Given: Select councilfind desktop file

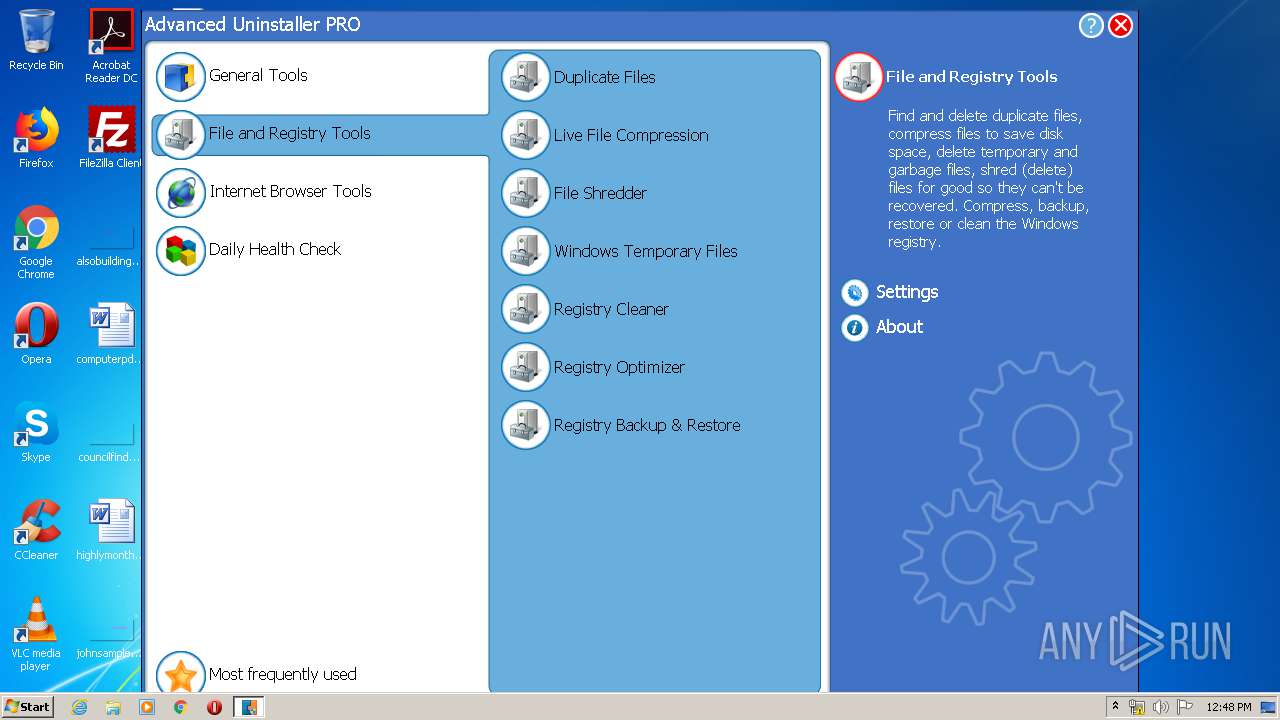Looking at the screenshot, I should click(x=111, y=439).
